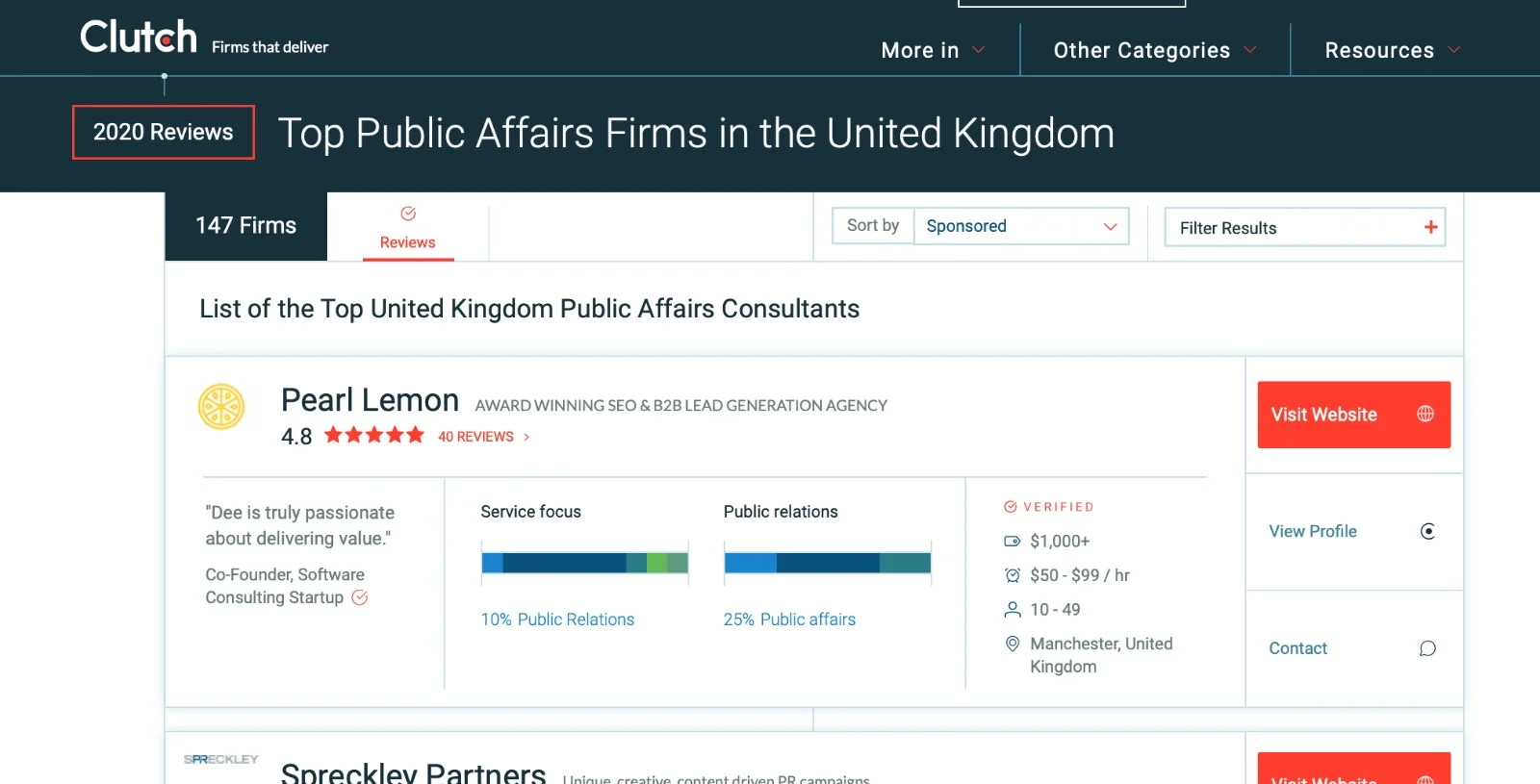Switch to the Reviews tab
Viewport: 1540px width, 784px height.
point(408,227)
